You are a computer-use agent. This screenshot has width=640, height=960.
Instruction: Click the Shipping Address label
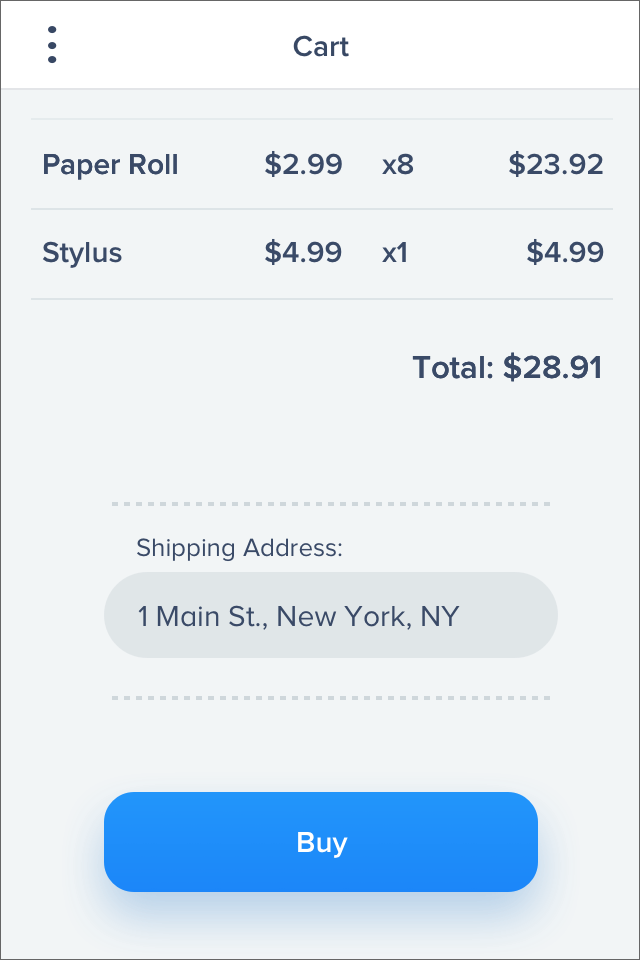pos(239,548)
